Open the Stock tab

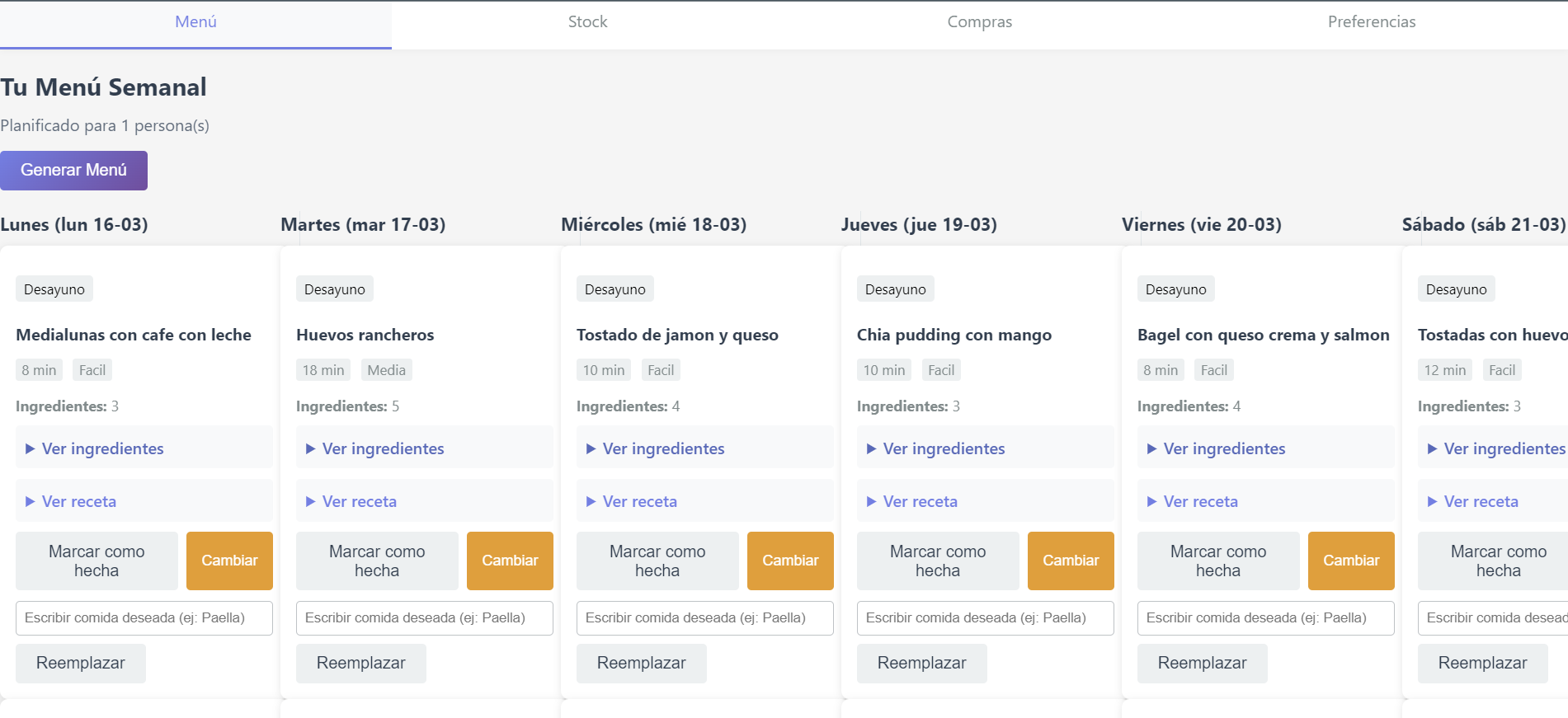[587, 22]
